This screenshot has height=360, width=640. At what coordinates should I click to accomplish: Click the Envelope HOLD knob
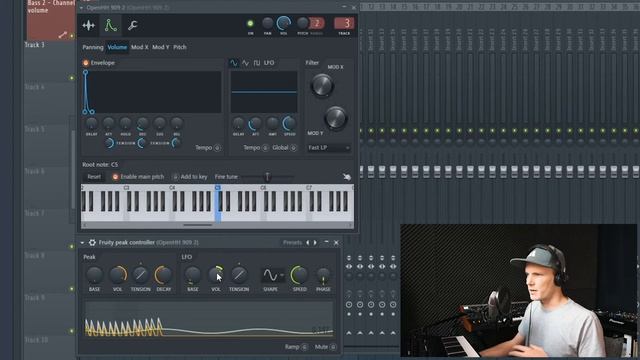pos(125,123)
